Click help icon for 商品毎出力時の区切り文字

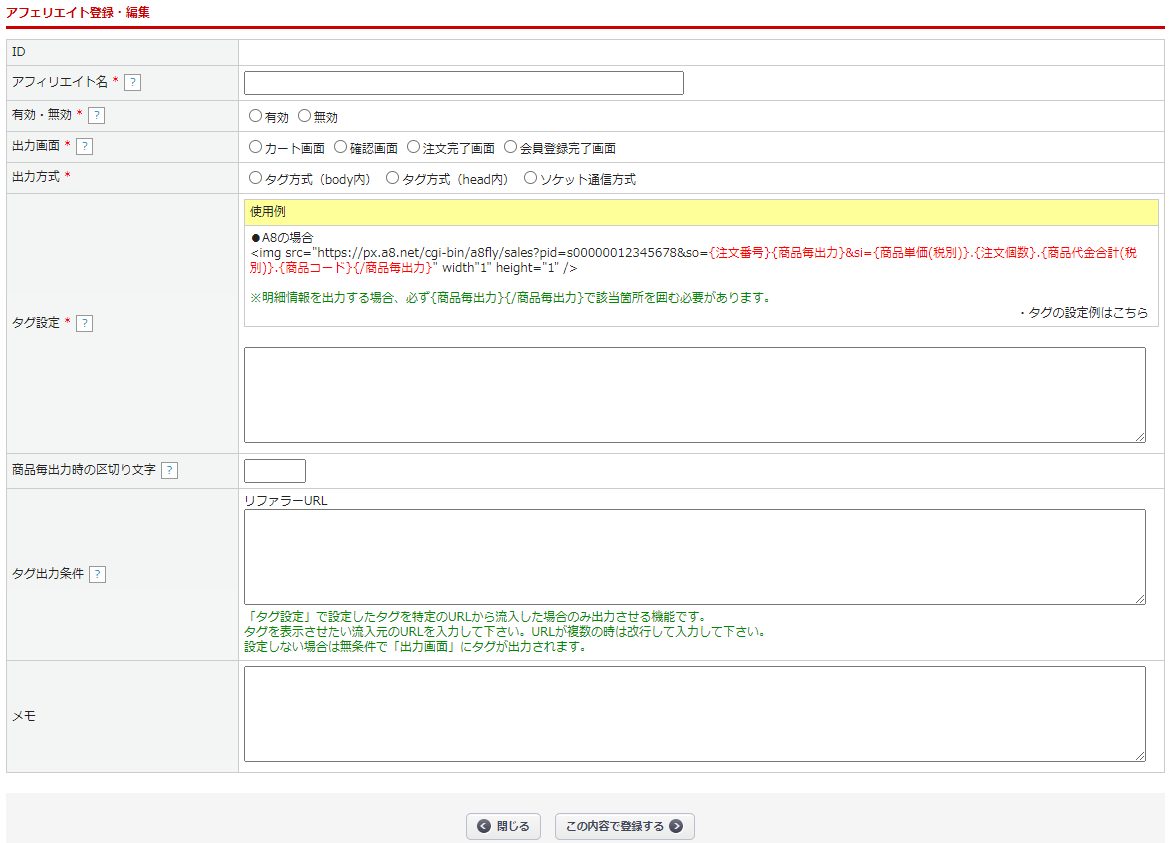(x=169, y=470)
